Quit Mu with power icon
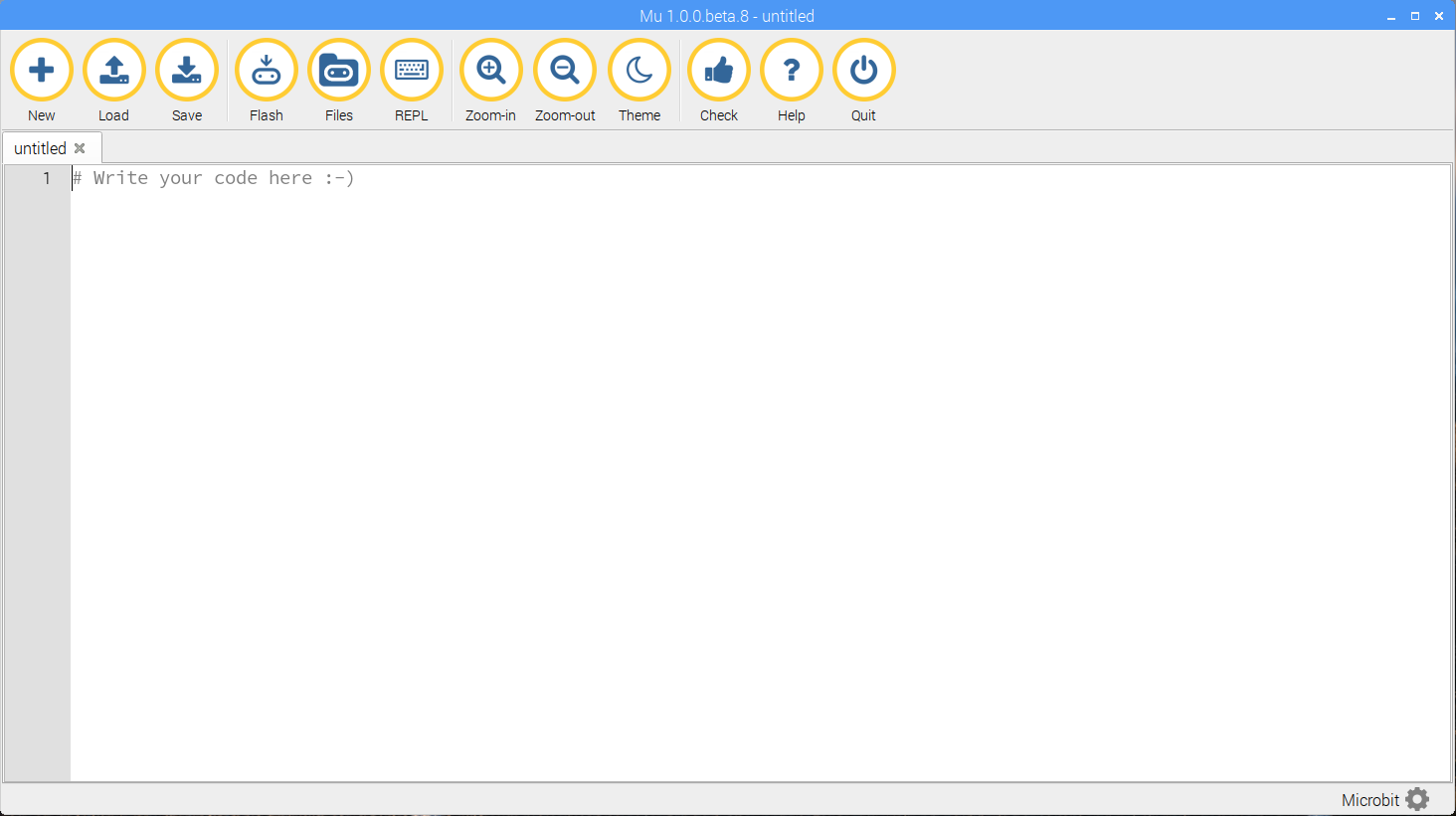Screen dimensions: 1456x816 click(x=864, y=70)
